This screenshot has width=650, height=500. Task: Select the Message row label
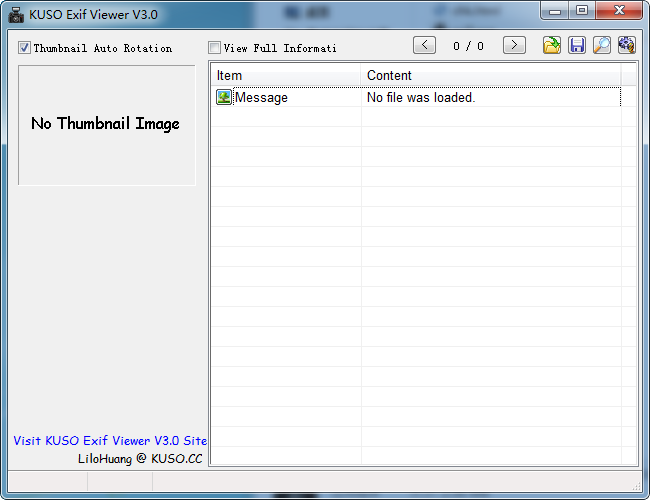coord(261,97)
